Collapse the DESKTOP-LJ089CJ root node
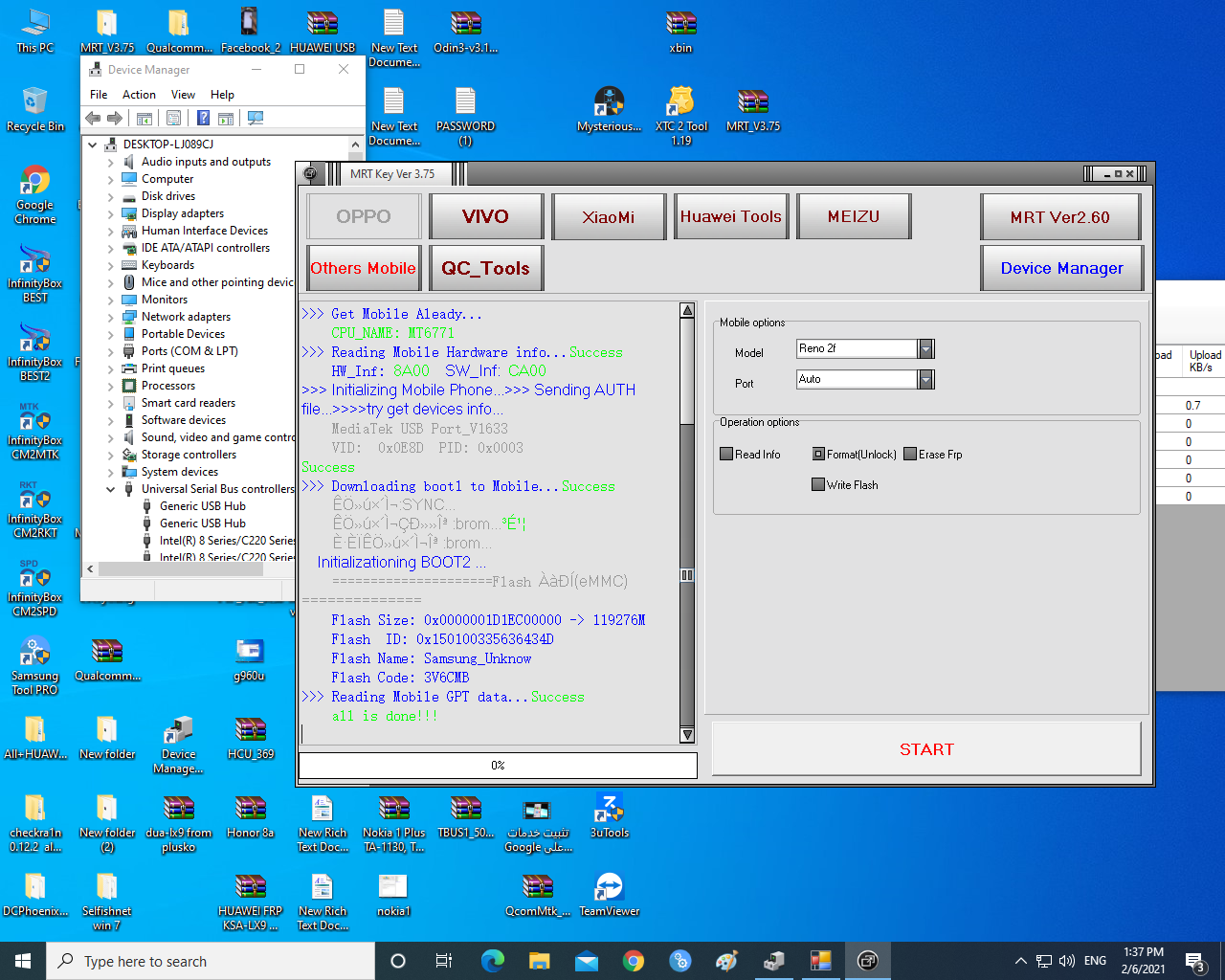 pyautogui.click(x=93, y=145)
